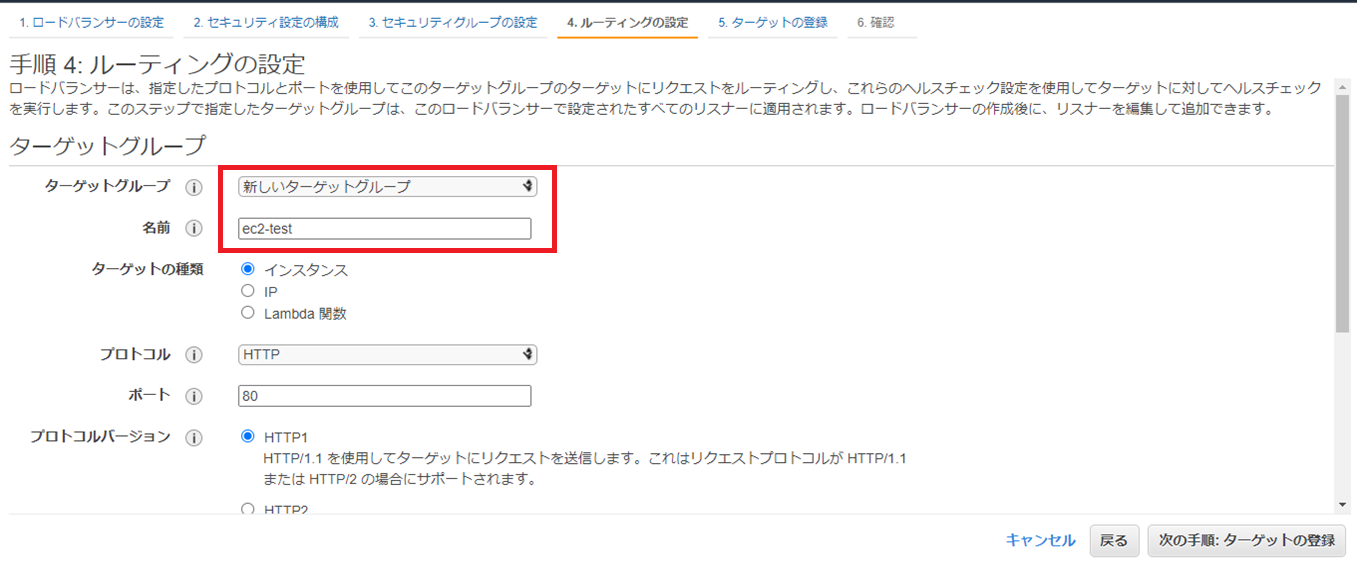Go to セキュリティグループの設定 step tab
The width and height of the screenshot is (1357, 574).
click(453, 22)
